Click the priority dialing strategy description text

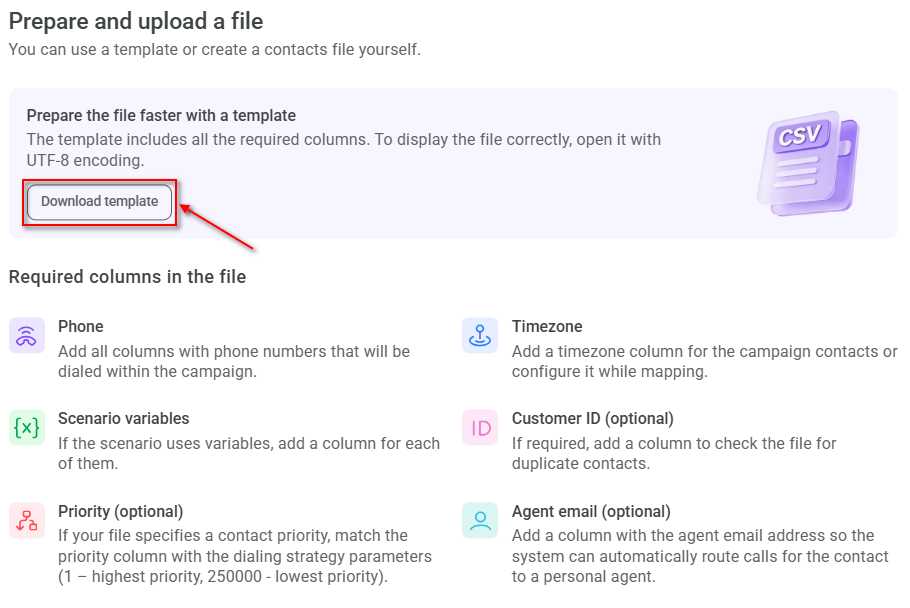click(245, 556)
